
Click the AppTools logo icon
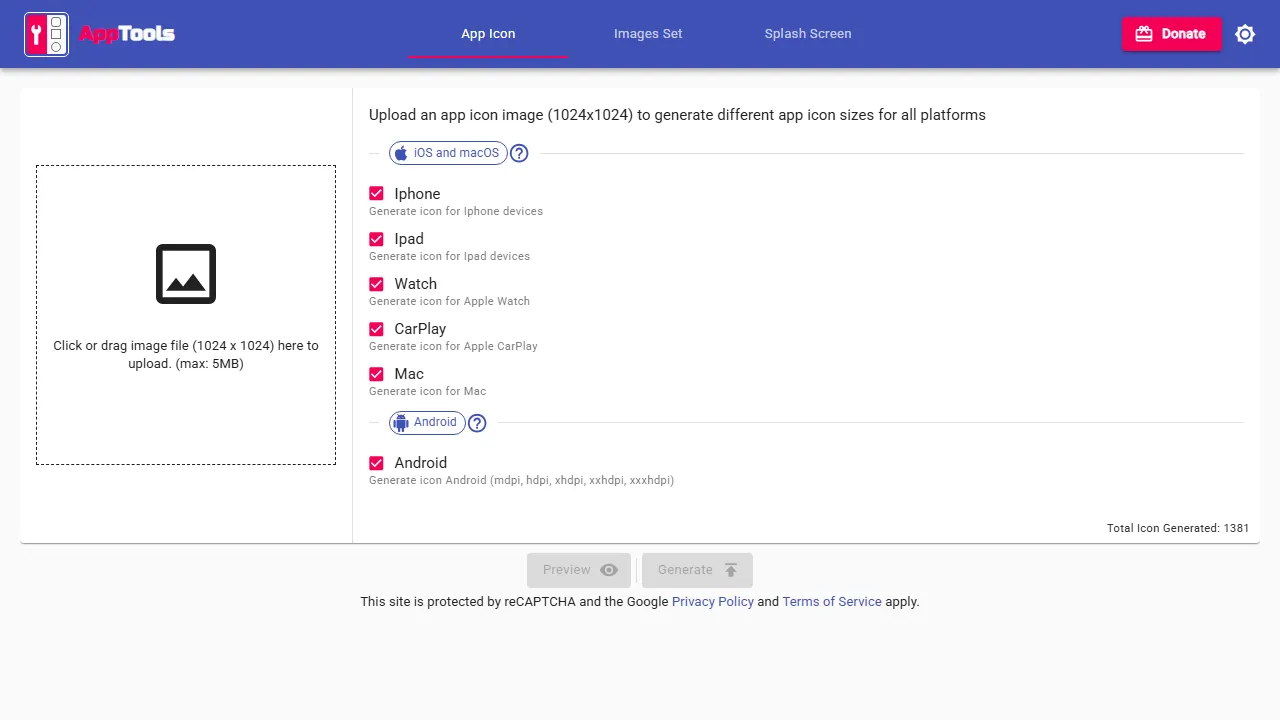pyautogui.click(x=46, y=33)
